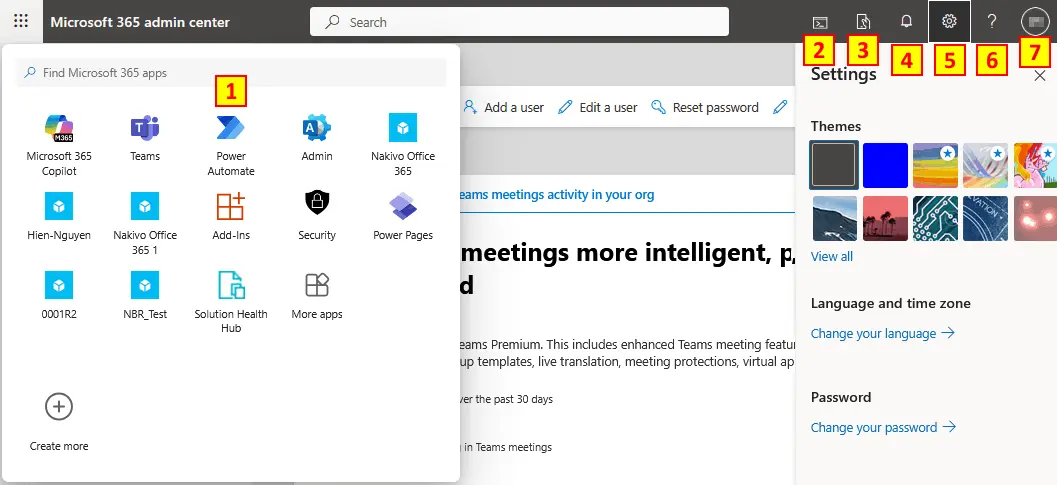Click Change your language link
This screenshot has width=1057, height=485.
click(x=882, y=333)
